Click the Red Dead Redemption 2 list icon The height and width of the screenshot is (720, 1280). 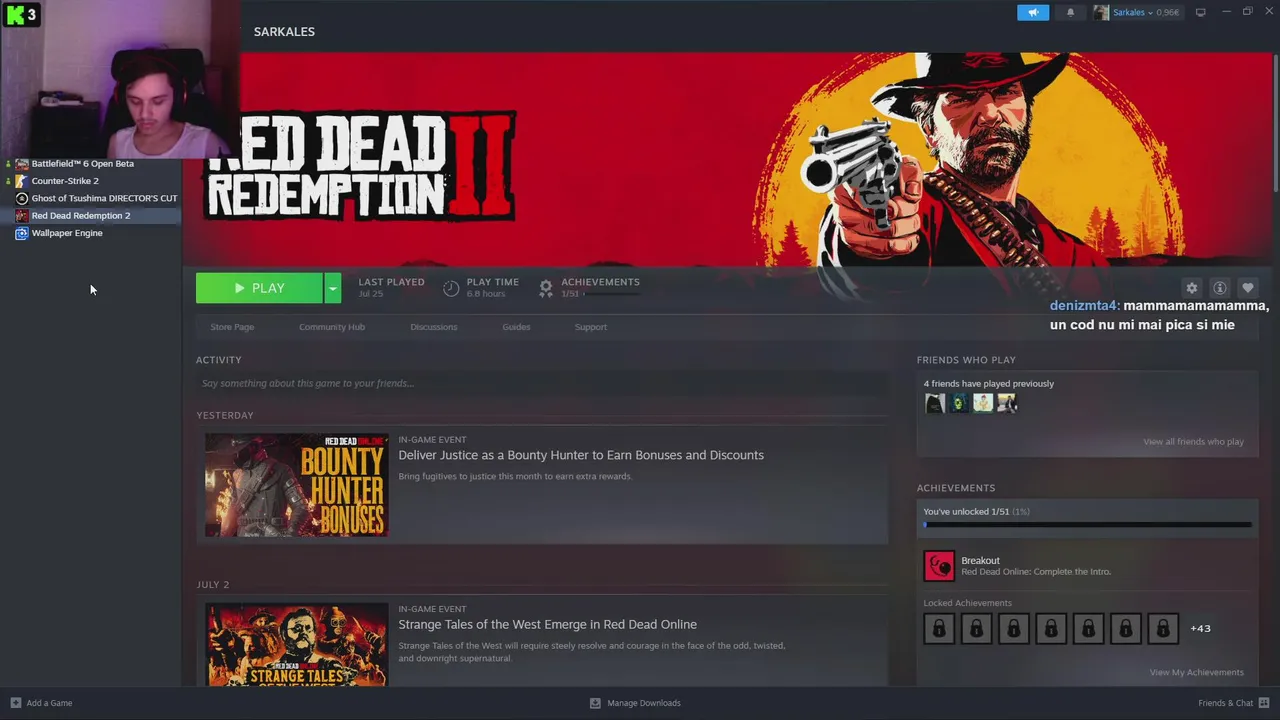[22, 215]
